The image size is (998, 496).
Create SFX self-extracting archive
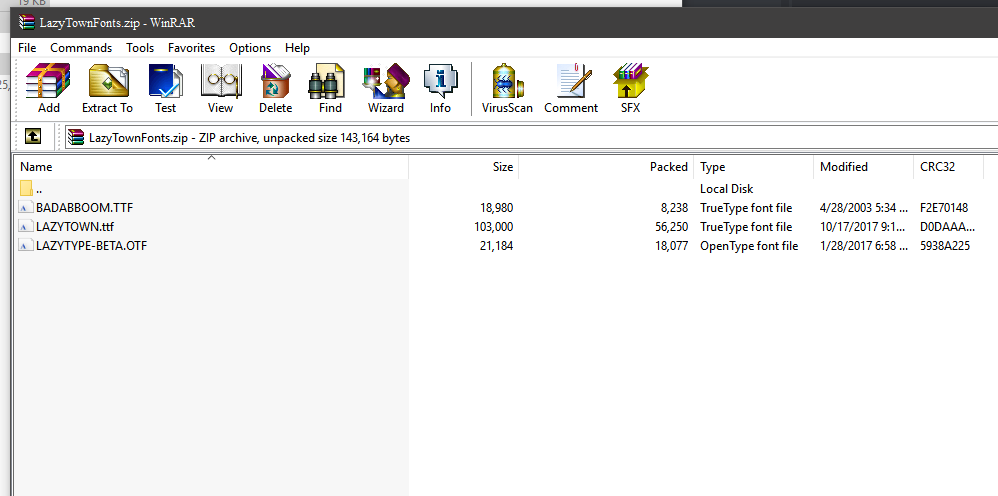630,88
